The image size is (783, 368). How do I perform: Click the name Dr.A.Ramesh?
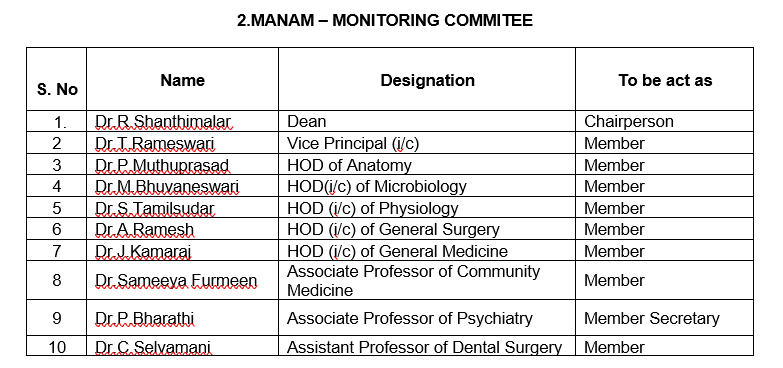[144, 229]
